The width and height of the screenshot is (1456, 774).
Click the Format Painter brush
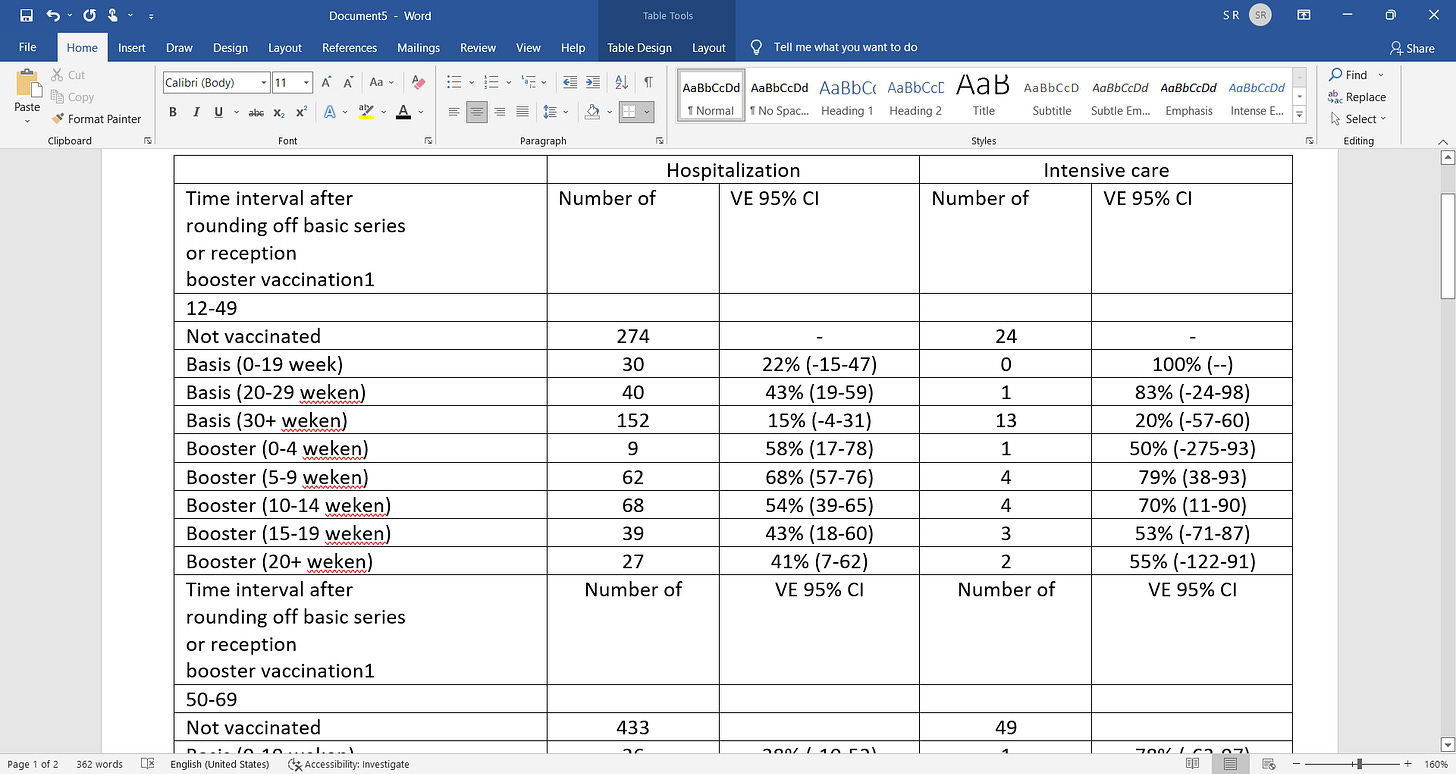pyautogui.click(x=58, y=119)
